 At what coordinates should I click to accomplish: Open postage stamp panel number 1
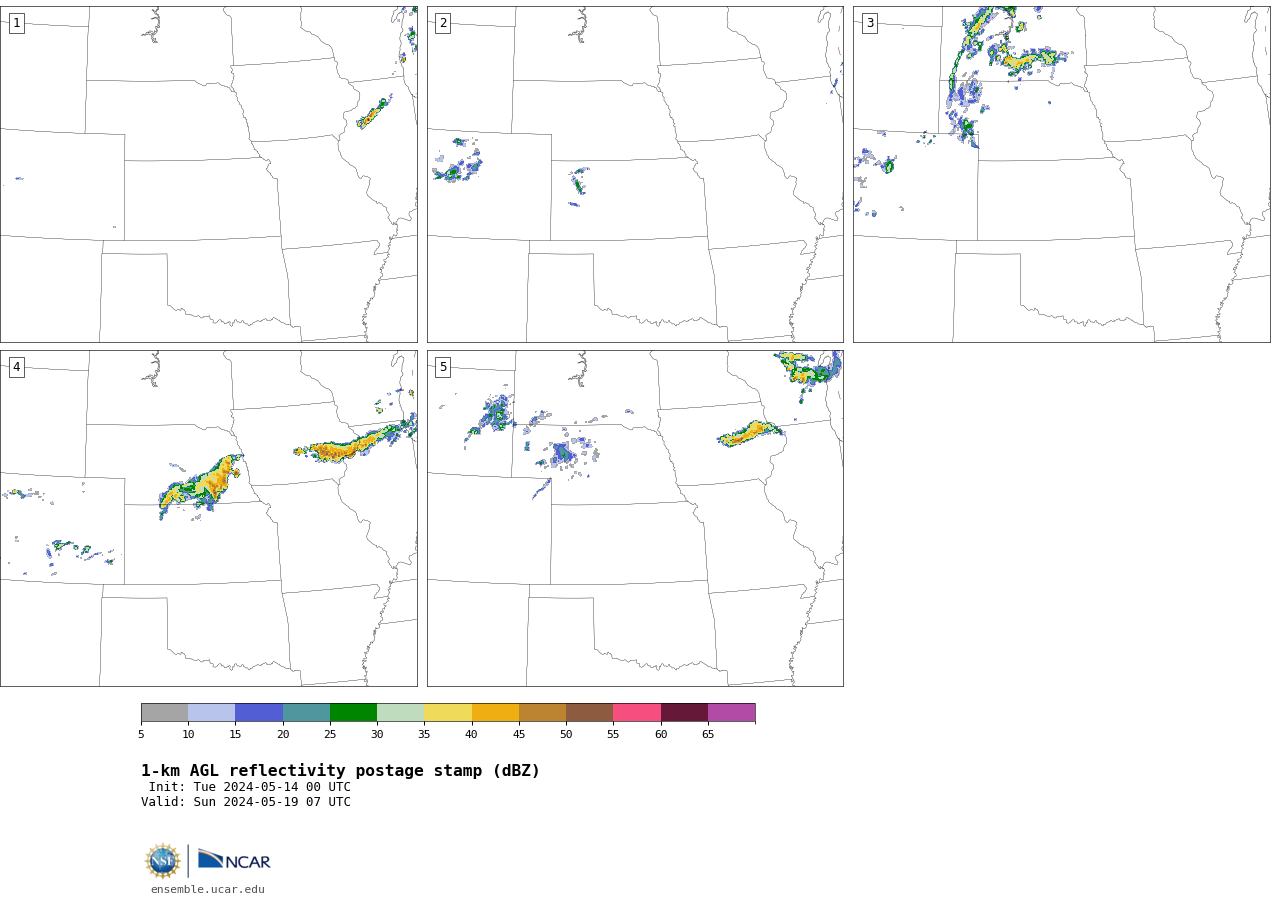[x=209, y=174]
